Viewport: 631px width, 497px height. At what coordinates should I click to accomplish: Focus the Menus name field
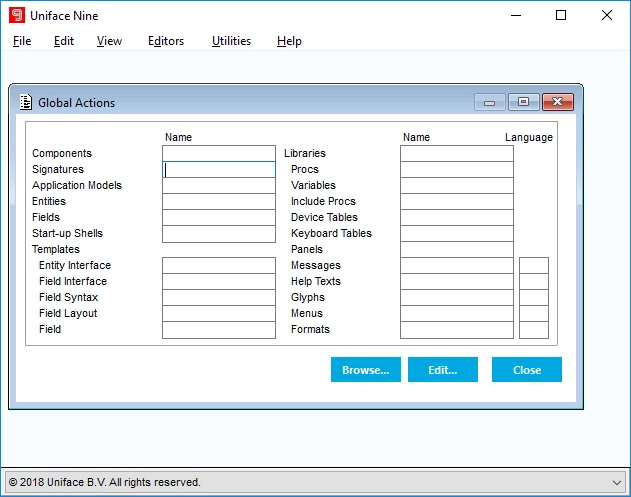click(457, 313)
